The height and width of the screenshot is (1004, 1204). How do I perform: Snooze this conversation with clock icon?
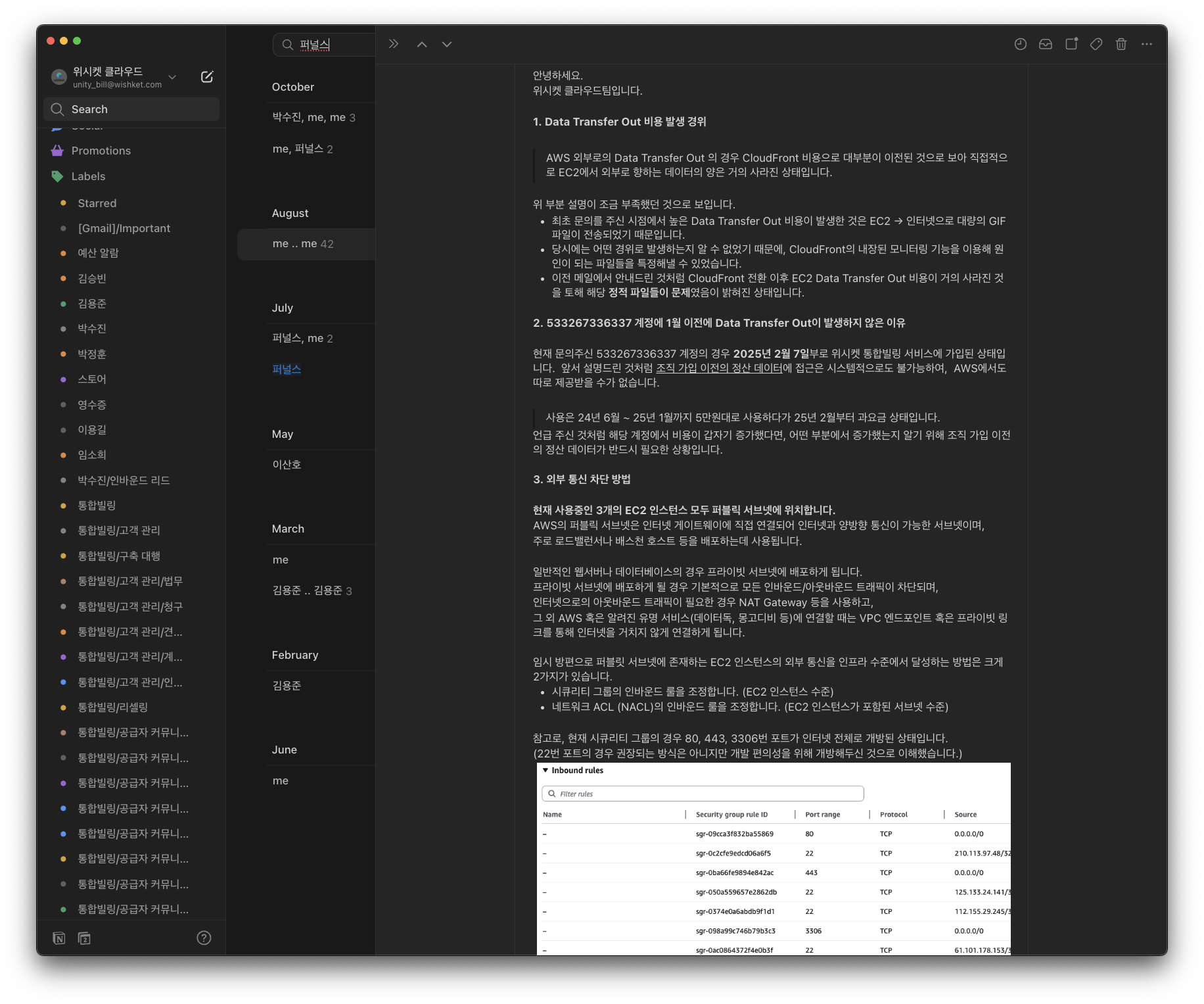[1020, 44]
